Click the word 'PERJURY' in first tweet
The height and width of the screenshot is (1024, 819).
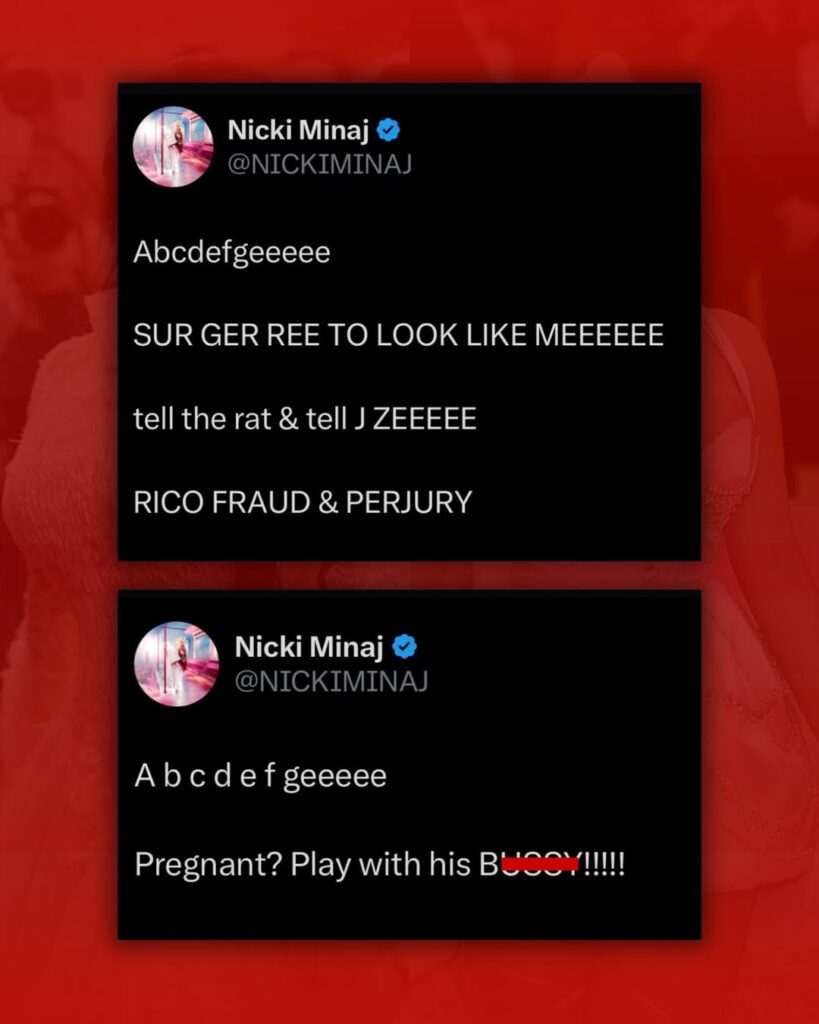pyautogui.click(x=409, y=502)
